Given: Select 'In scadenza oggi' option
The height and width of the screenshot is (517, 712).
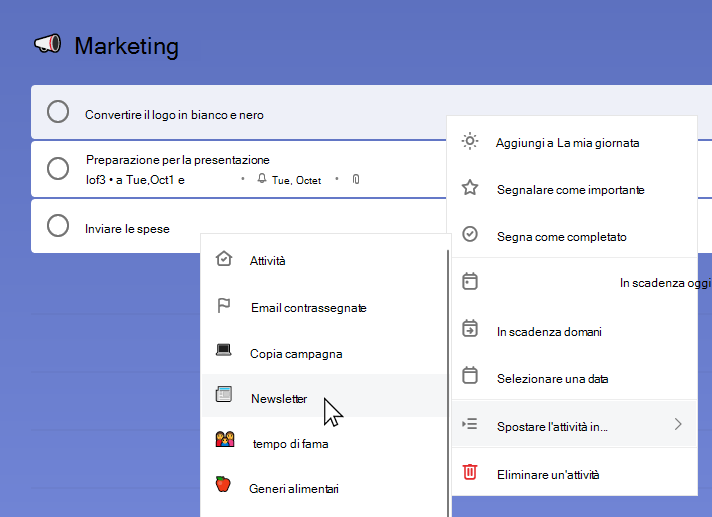Looking at the screenshot, I should (572, 282).
